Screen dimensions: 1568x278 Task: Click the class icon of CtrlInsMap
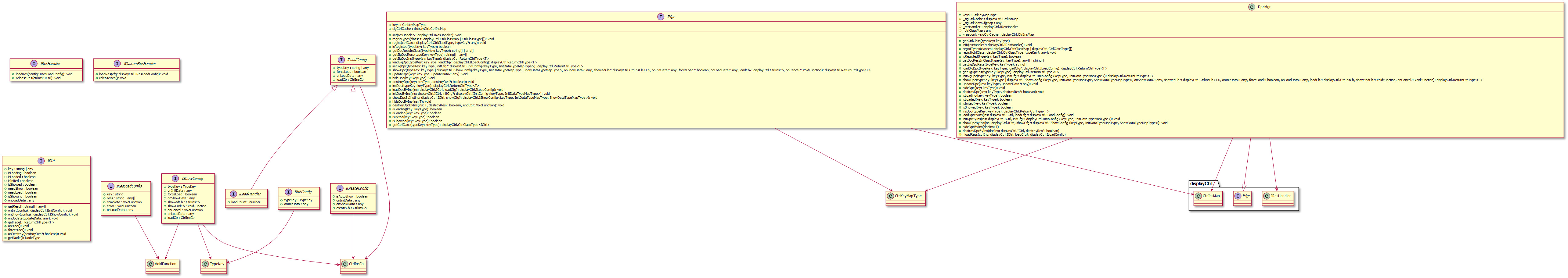[1199, 196]
